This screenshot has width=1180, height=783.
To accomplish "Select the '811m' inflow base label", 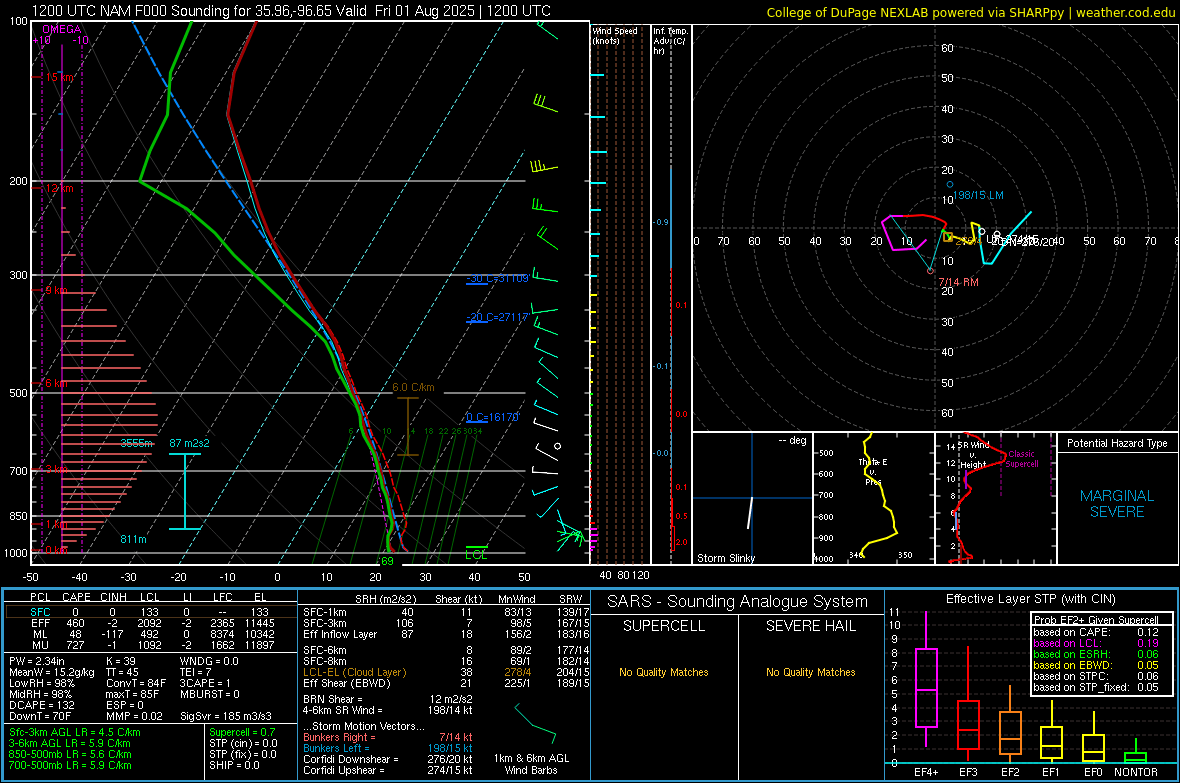I will pyautogui.click(x=133, y=539).
